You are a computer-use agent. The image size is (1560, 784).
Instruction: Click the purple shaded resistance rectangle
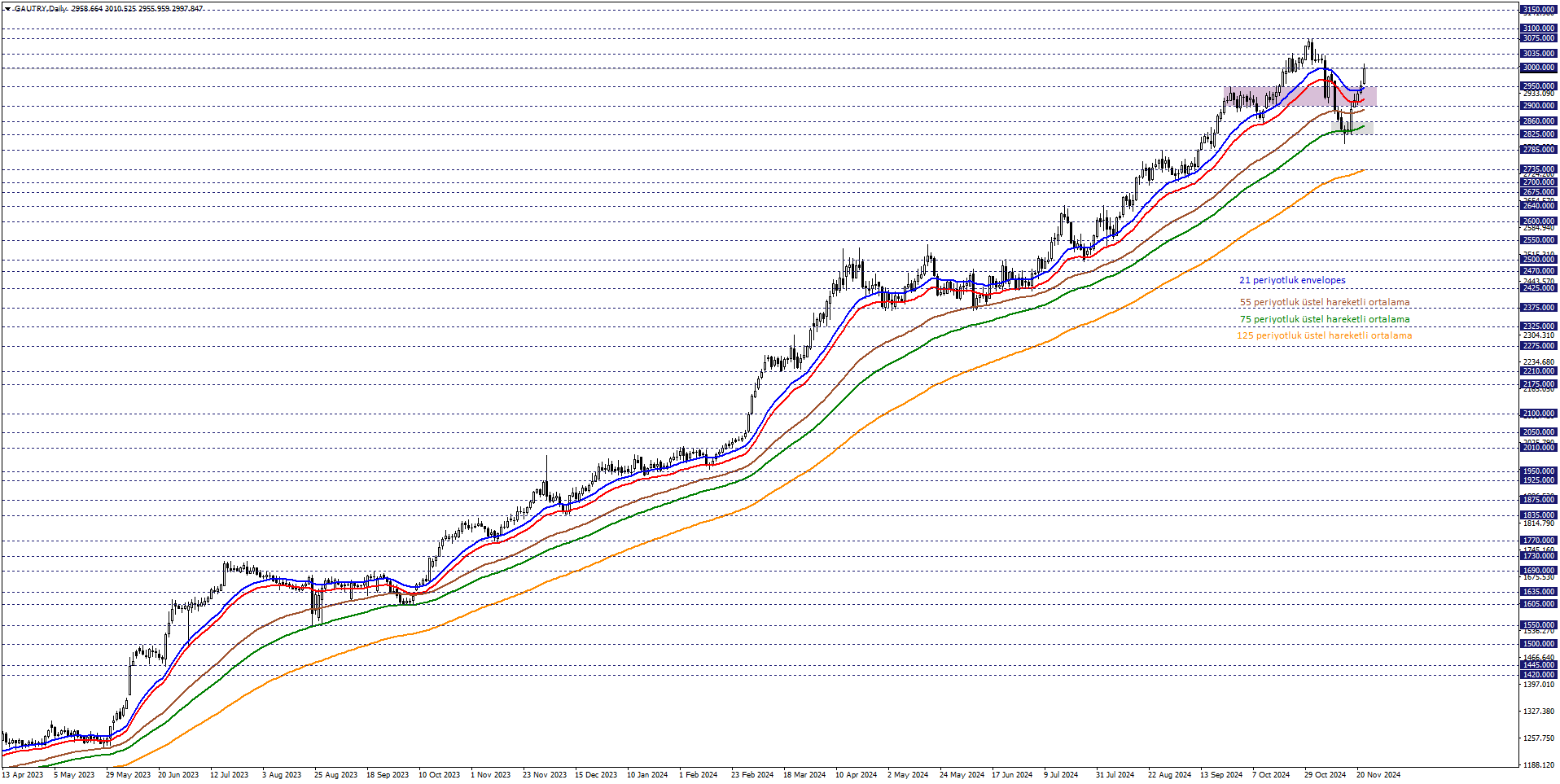tap(1300, 96)
